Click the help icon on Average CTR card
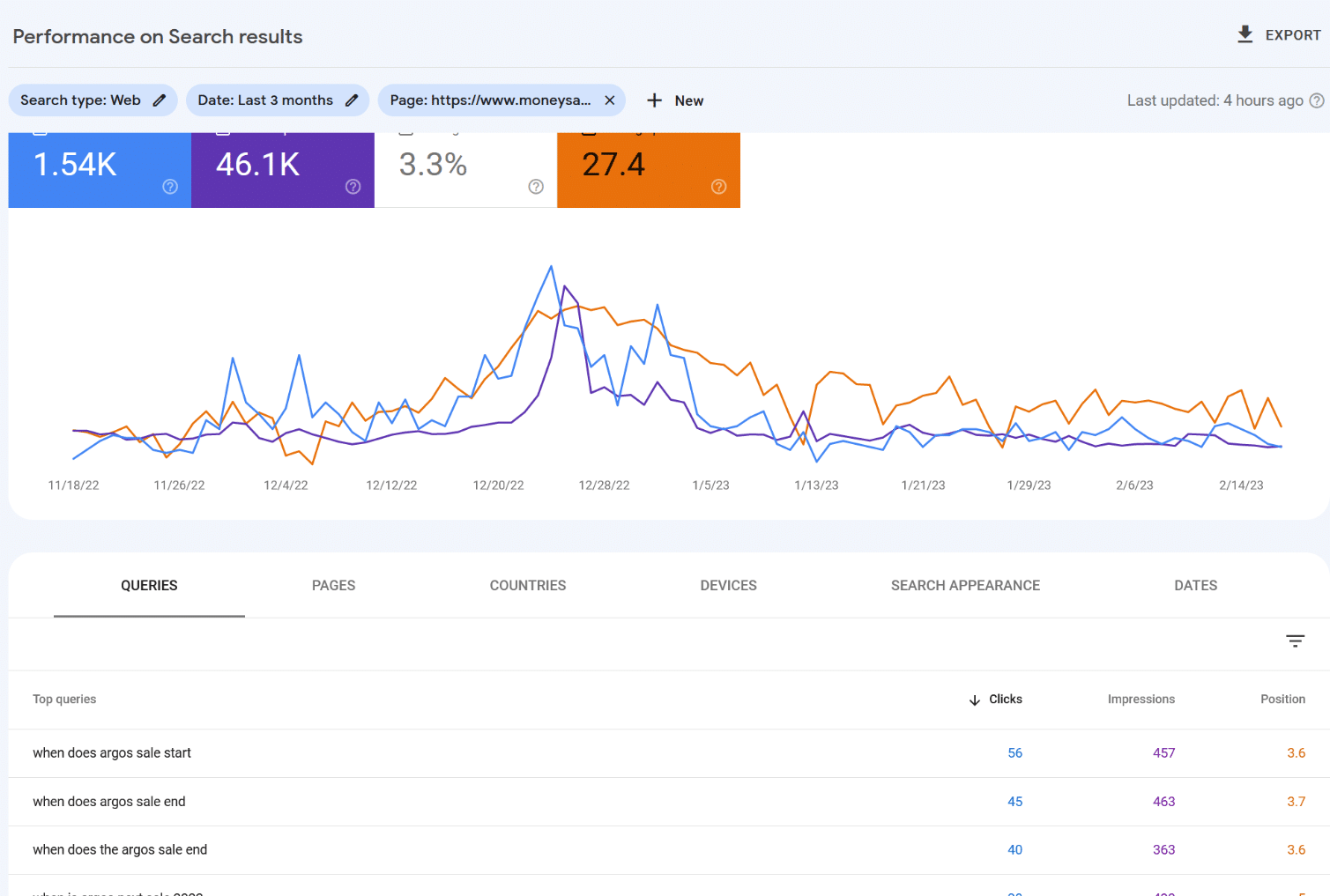Viewport: 1330px width, 896px height. 535,187
